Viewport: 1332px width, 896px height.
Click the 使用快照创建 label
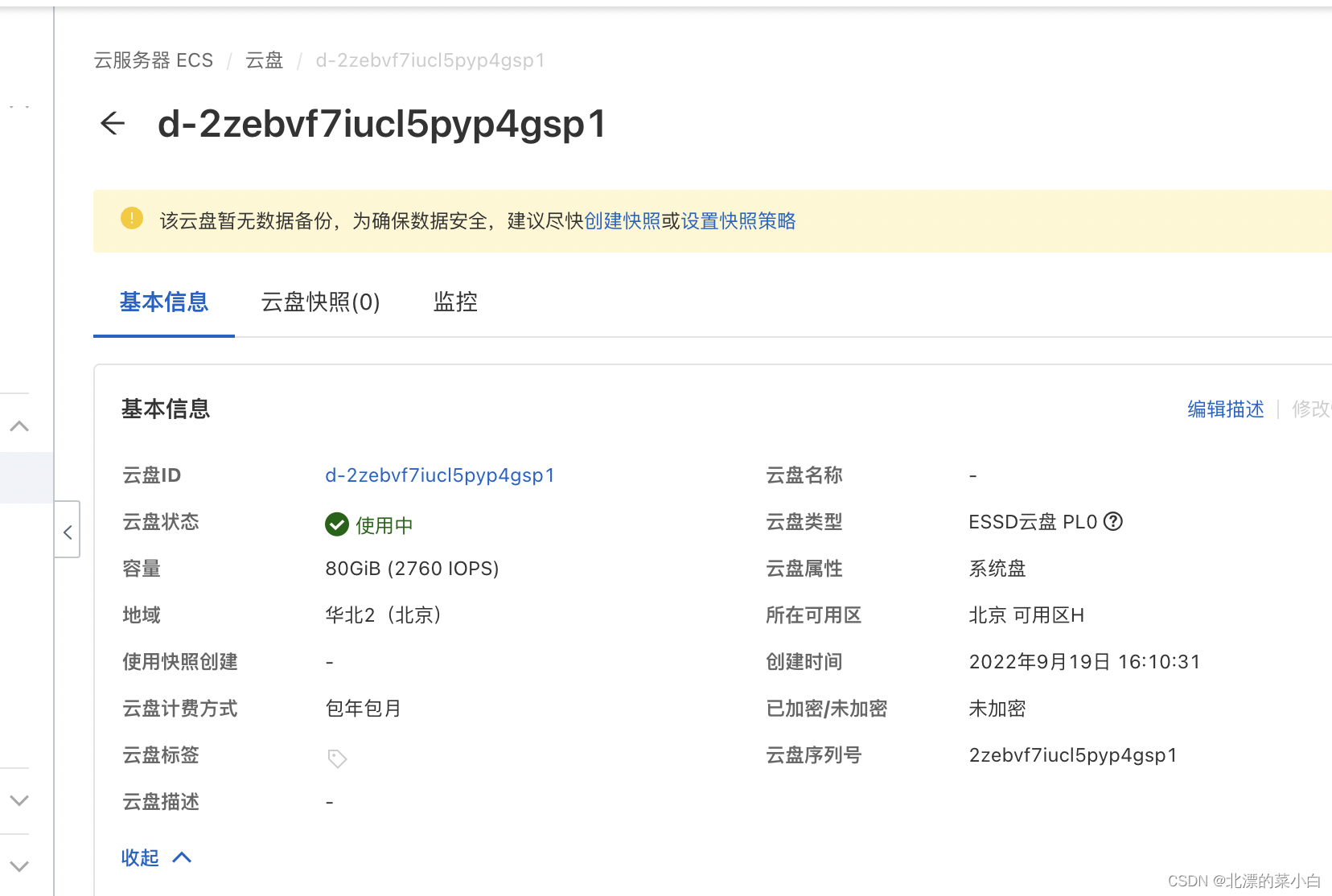(x=180, y=662)
